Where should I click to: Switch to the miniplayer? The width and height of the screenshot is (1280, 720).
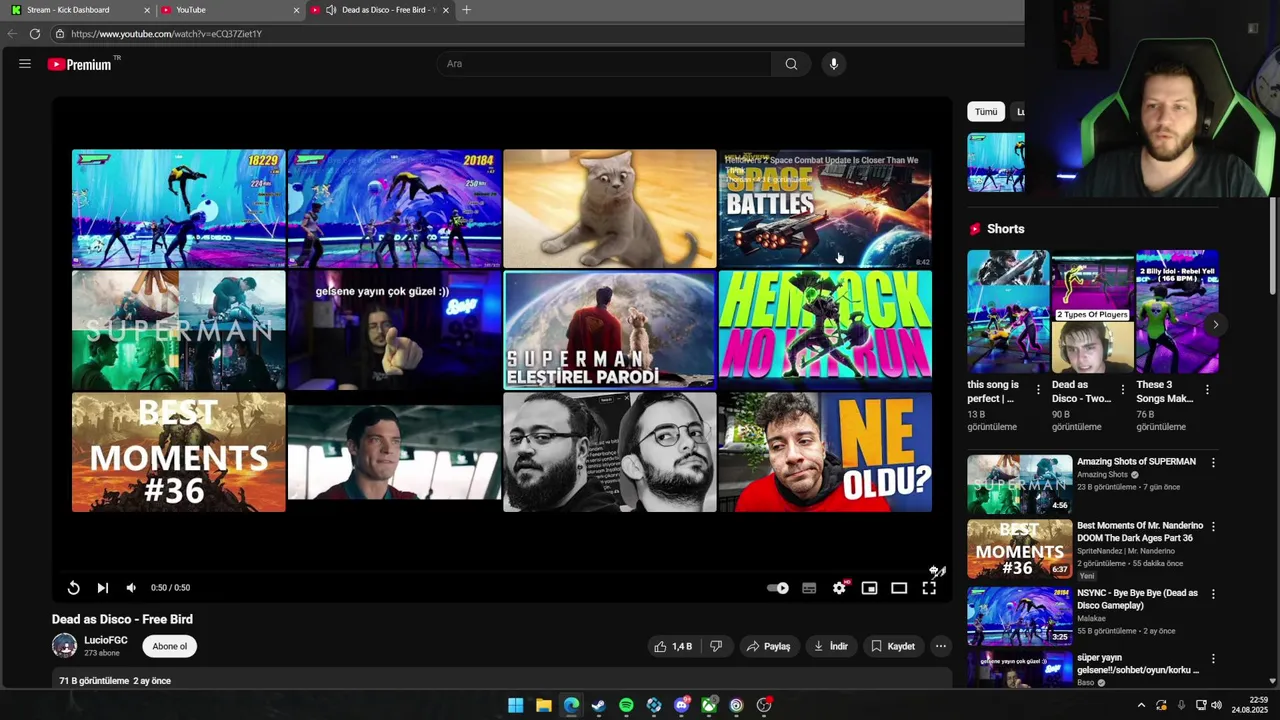(x=869, y=588)
